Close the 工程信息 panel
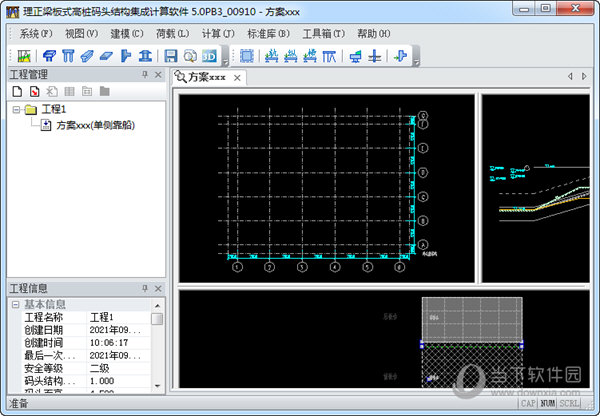 pos(158,288)
